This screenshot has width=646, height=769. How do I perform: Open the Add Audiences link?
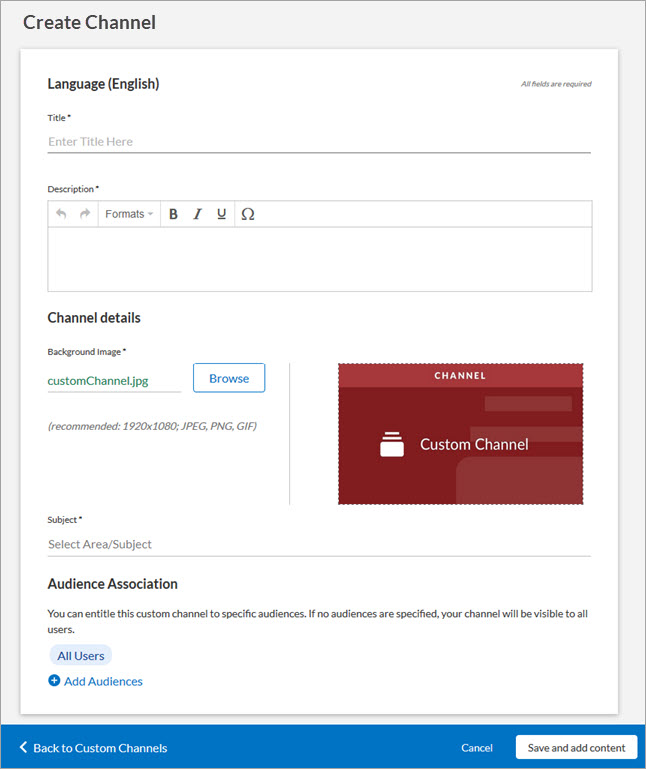pos(103,681)
